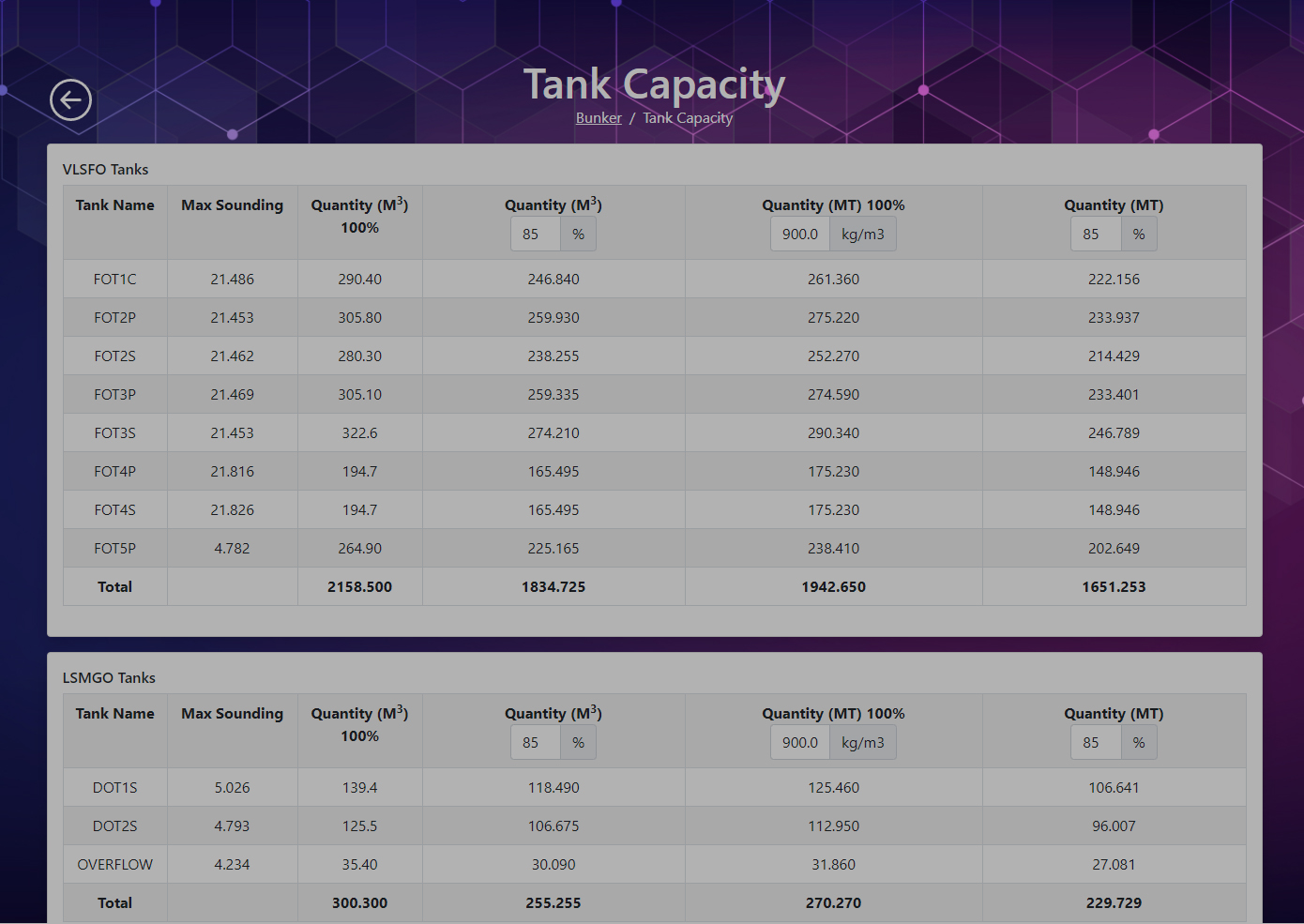The image size is (1304, 924).
Task: Click the Max Sounding header in VLSFO table
Action: pos(232,205)
